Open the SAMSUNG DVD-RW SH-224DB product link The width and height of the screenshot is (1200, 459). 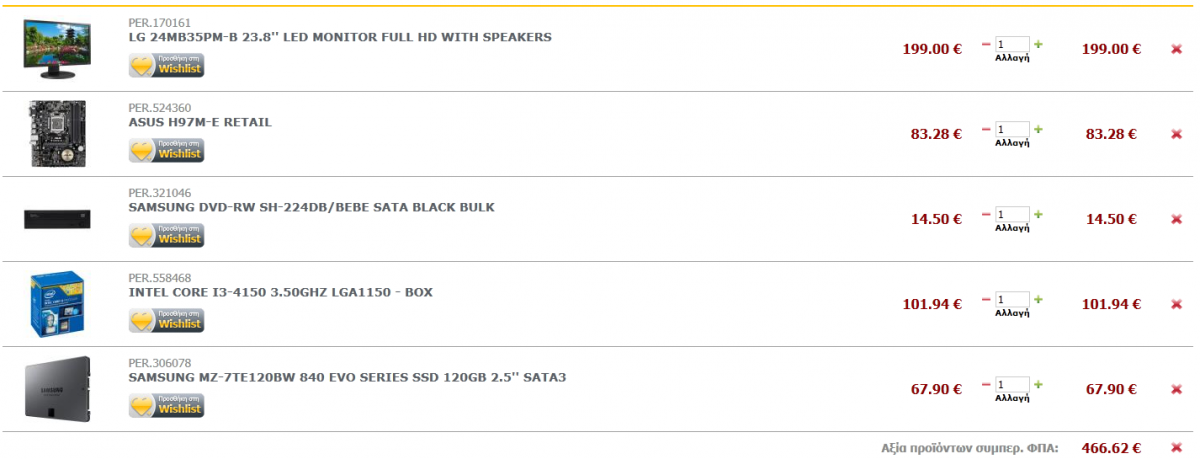(312, 207)
